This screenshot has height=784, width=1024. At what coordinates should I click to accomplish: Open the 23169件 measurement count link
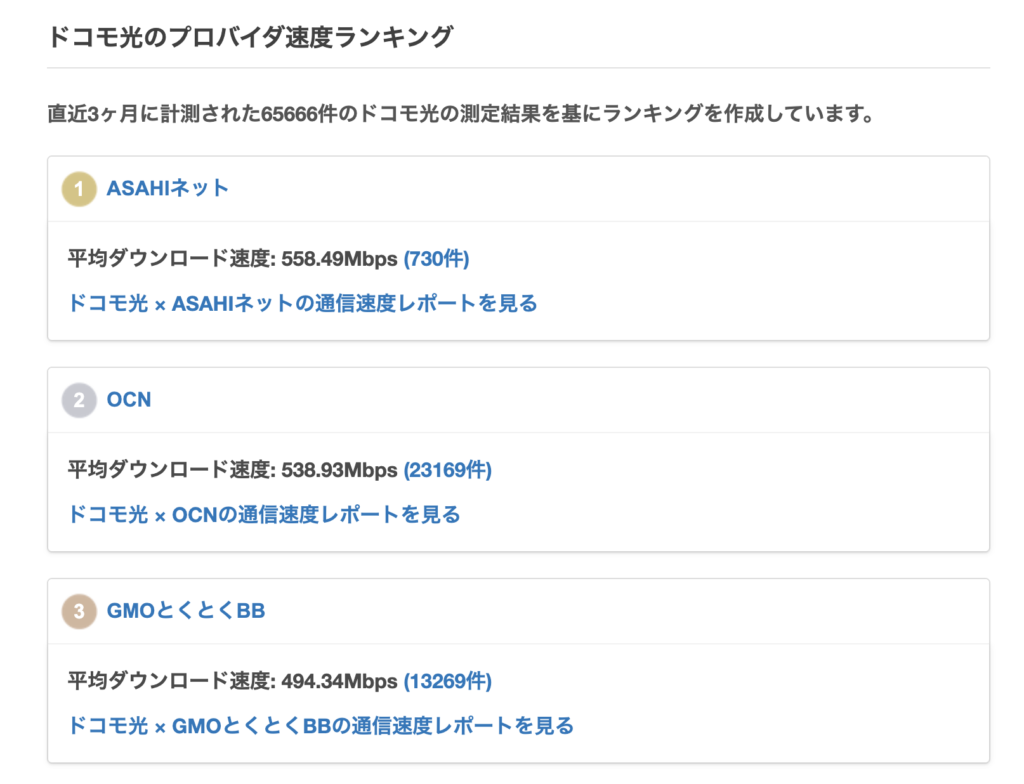click(450, 469)
